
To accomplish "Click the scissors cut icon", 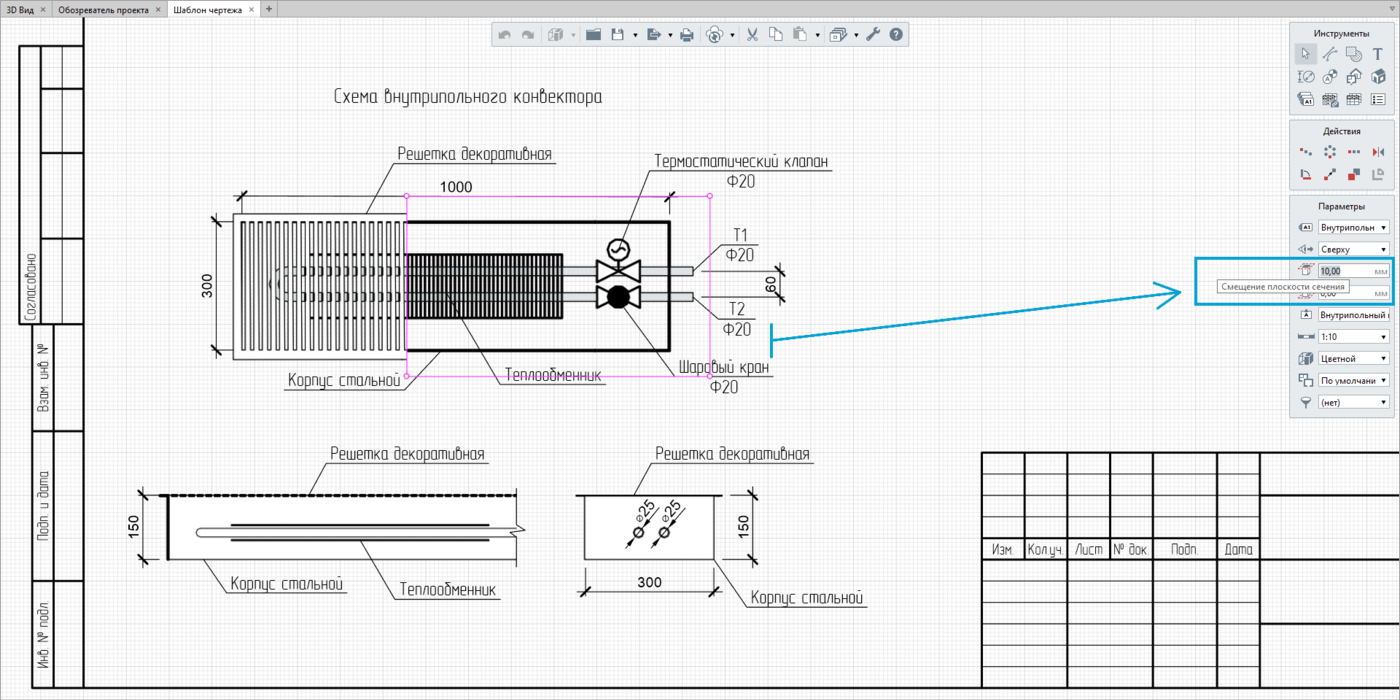I will pyautogui.click(x=752, y=35).
